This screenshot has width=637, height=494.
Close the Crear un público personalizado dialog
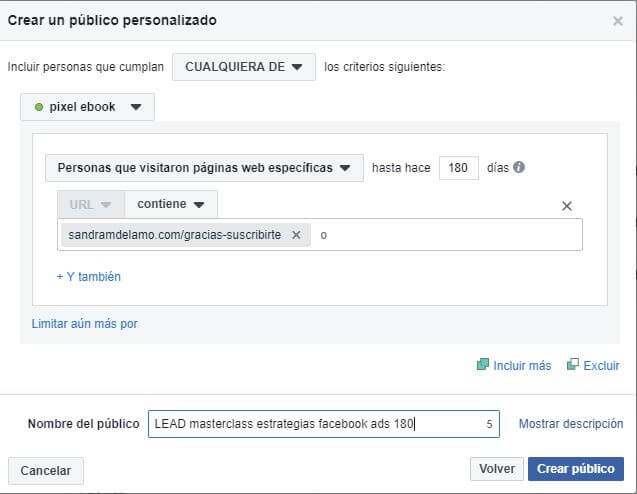617,21
